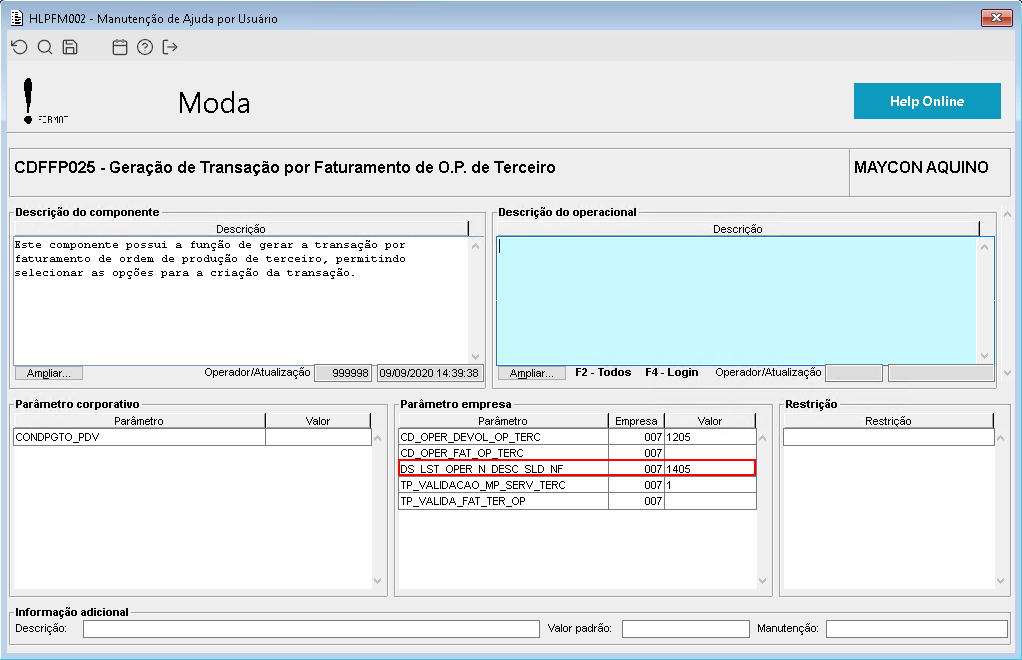Click operator code field 999998
1022x660 pixels.
tap(343, 373)
